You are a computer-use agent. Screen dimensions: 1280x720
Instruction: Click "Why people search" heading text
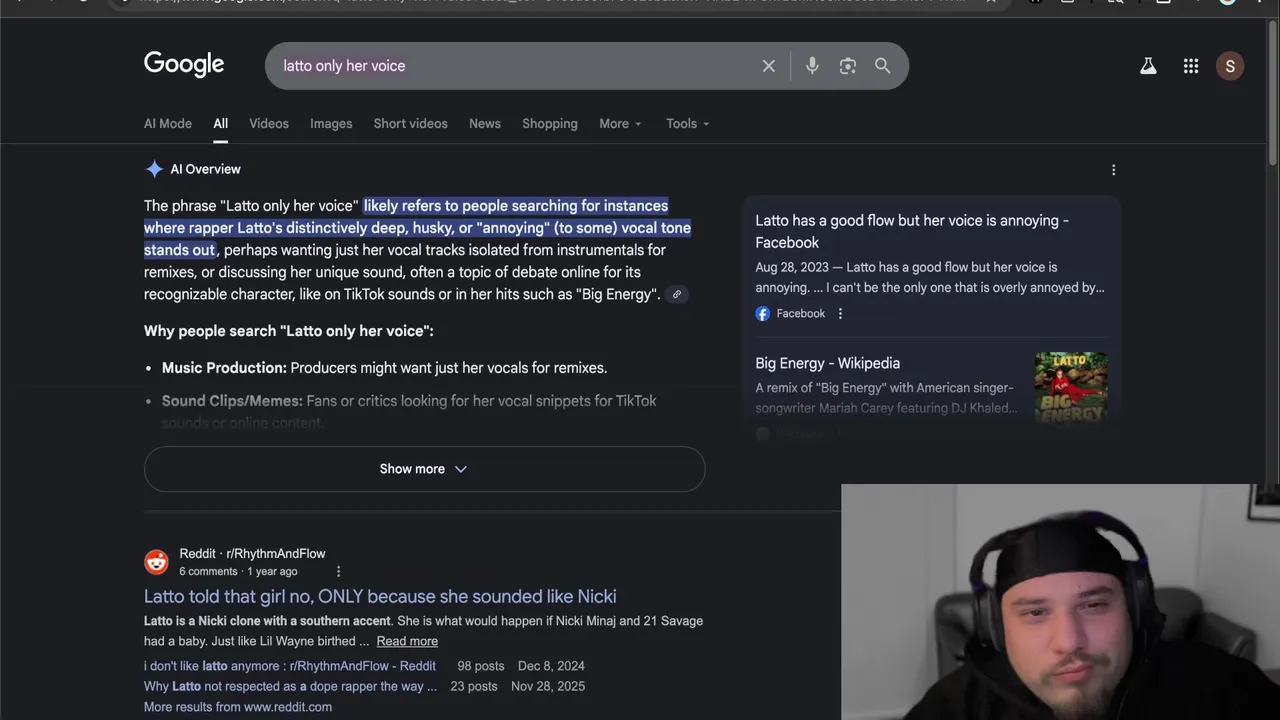point(289,331)
